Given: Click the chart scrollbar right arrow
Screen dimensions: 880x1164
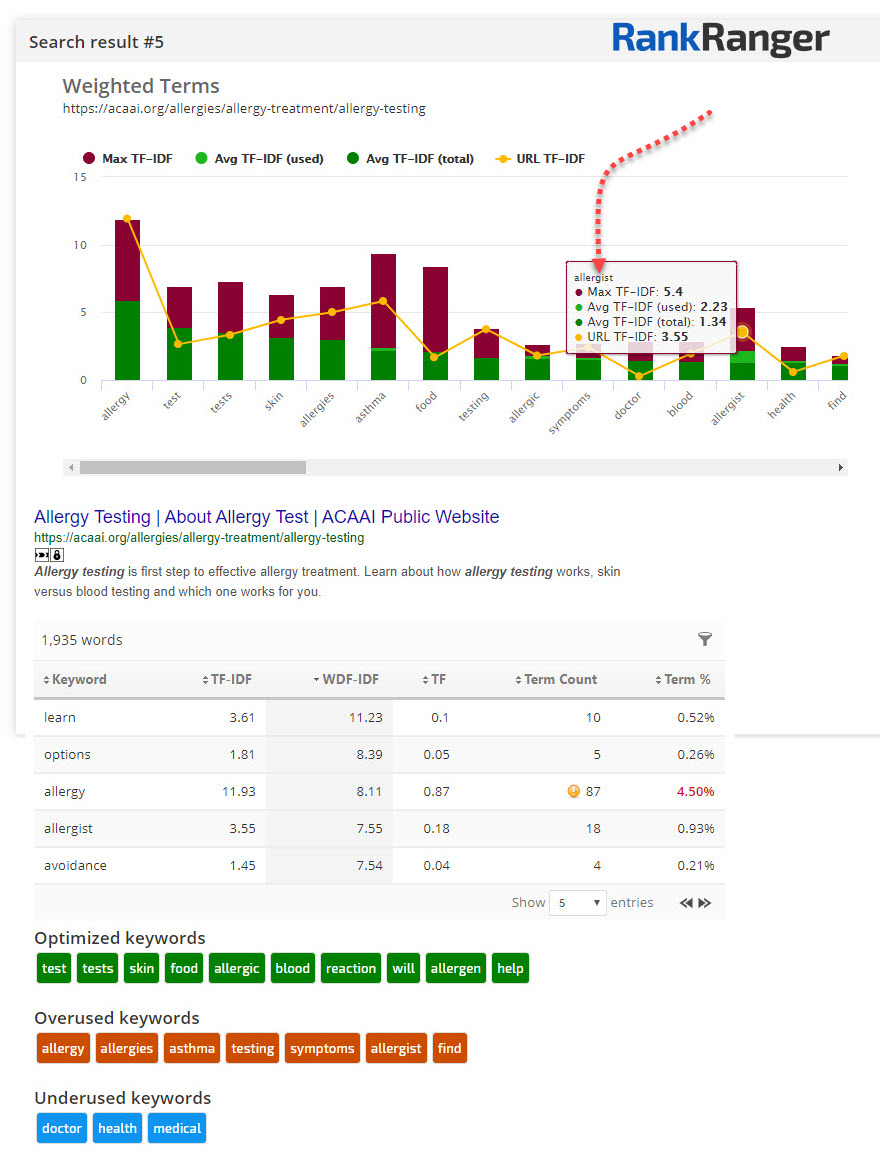Looking at the screenshot, I should click(840, 467).
